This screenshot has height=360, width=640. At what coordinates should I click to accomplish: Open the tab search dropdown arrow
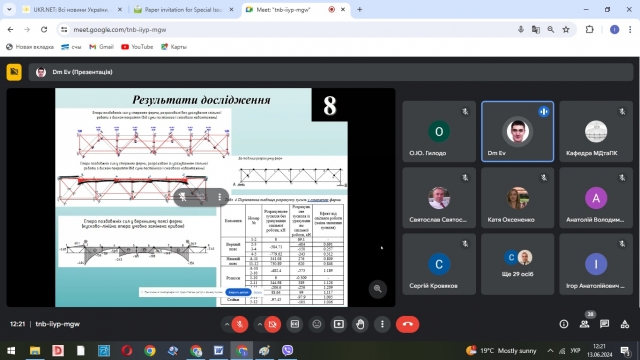pos(9,9)
